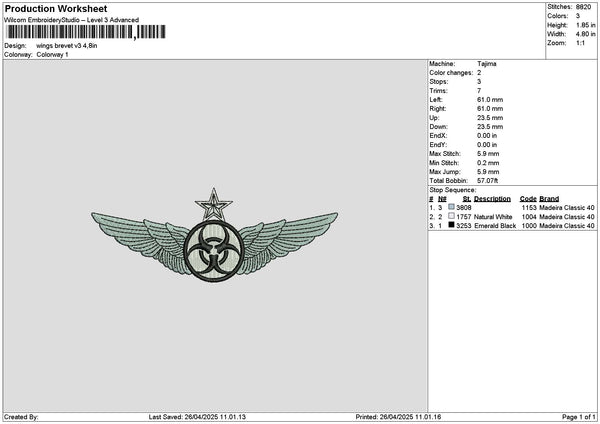Click the Emerald Black 3253 thread swatch

tap(452, 225)
